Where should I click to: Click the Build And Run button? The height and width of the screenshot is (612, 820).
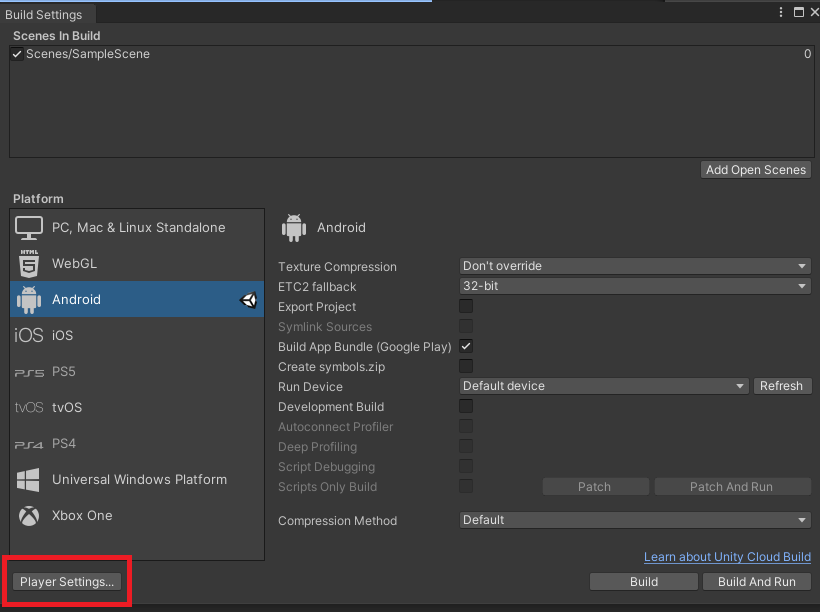tap(757, 582)
